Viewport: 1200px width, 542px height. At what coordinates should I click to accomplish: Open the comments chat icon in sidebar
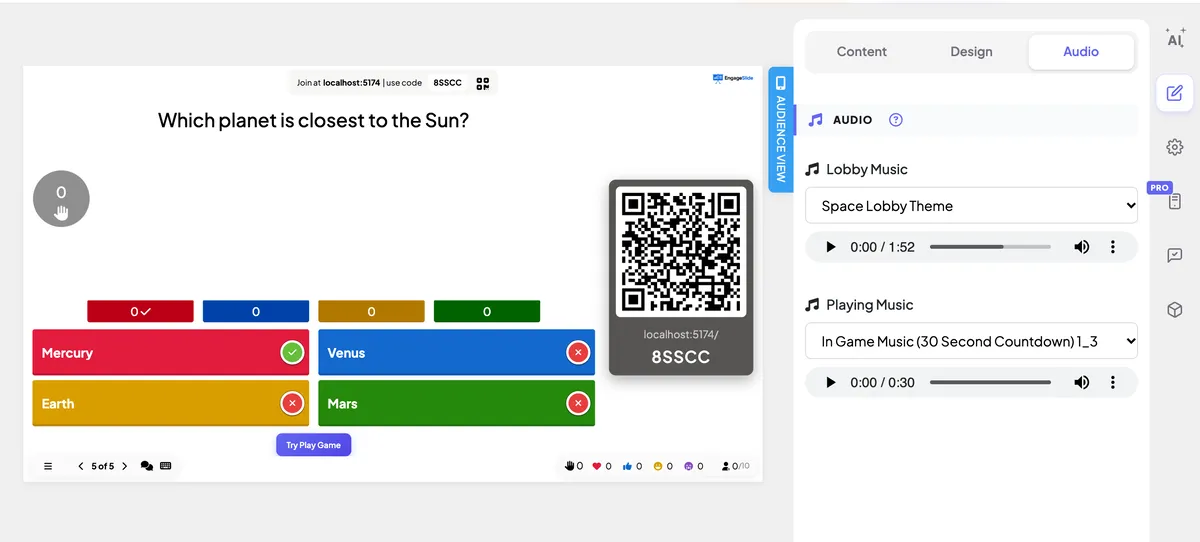(1175, 255)
